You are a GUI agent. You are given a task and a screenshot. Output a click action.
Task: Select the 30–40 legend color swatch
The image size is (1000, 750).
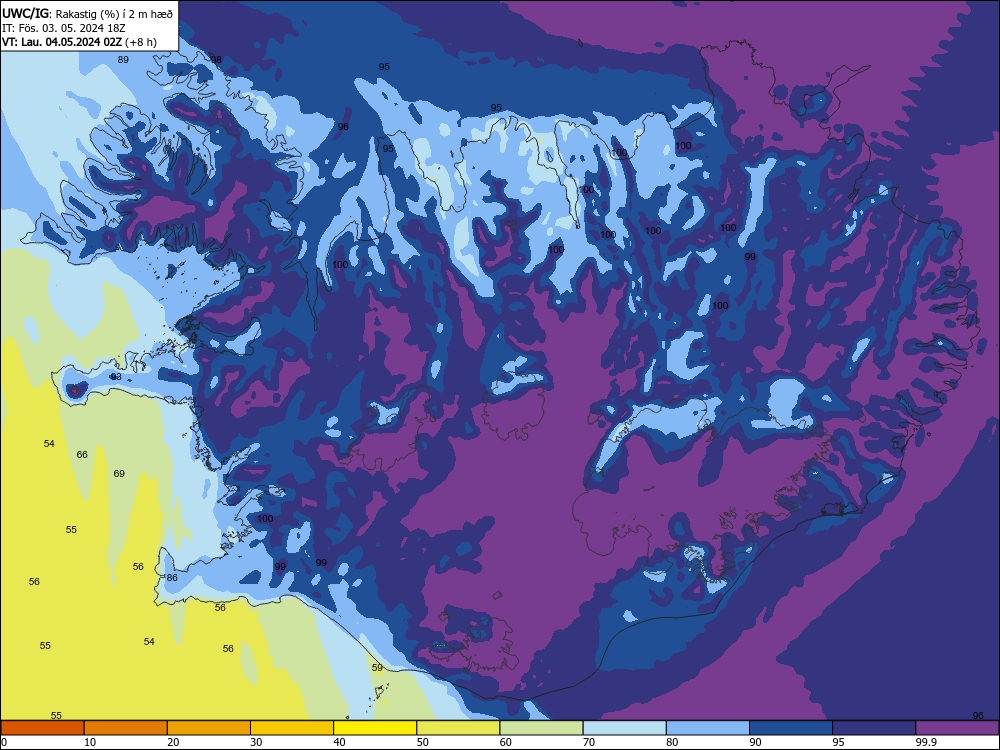tap(292, 728)
